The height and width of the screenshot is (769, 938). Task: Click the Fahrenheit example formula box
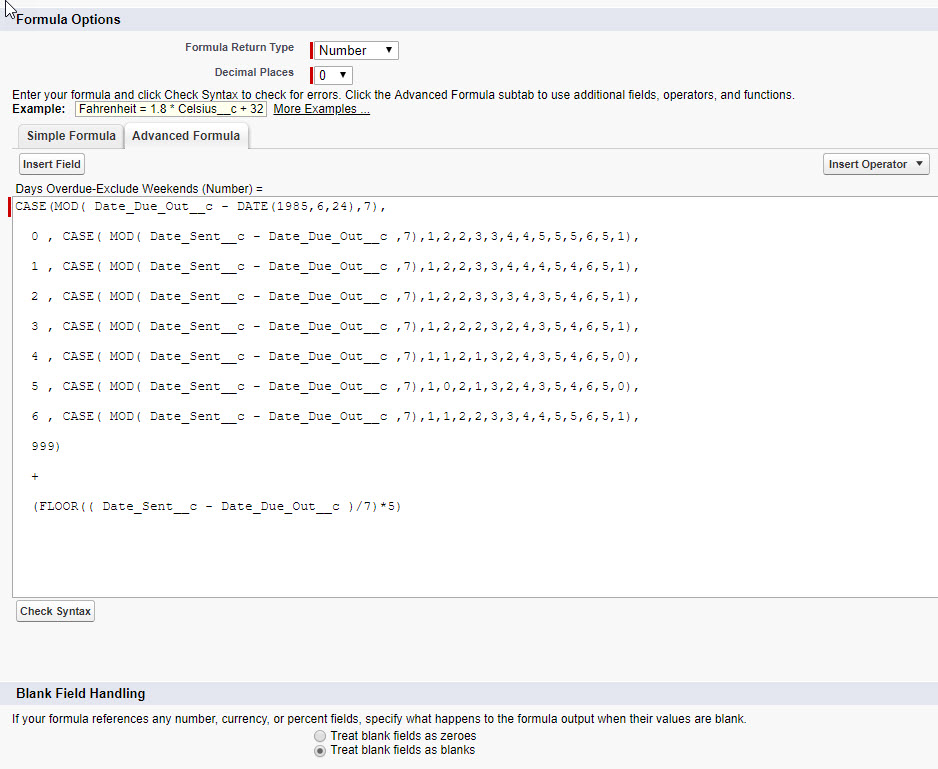[170, 109]
